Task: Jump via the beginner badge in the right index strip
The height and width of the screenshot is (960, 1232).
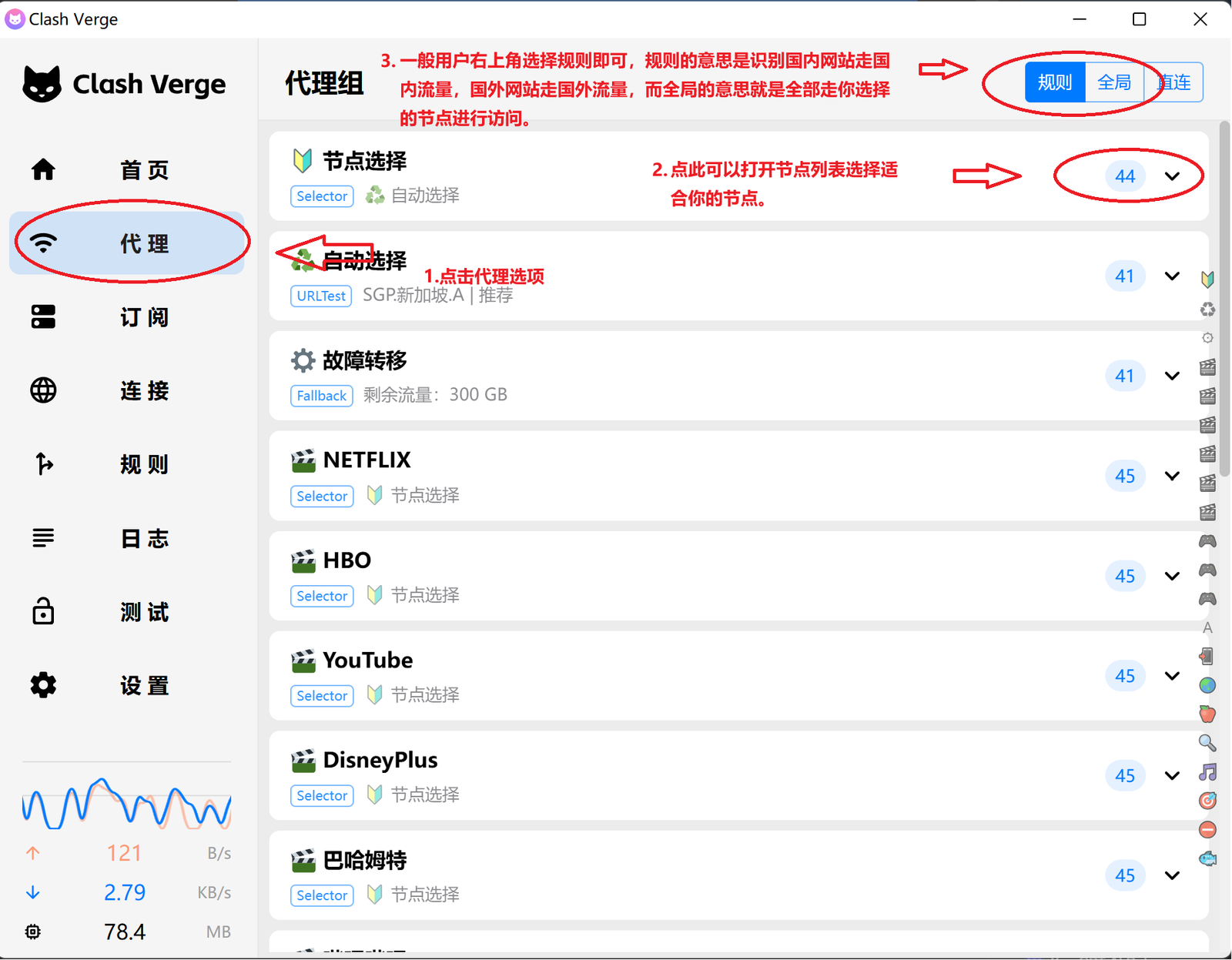Action: click(x=1207, y=279)
